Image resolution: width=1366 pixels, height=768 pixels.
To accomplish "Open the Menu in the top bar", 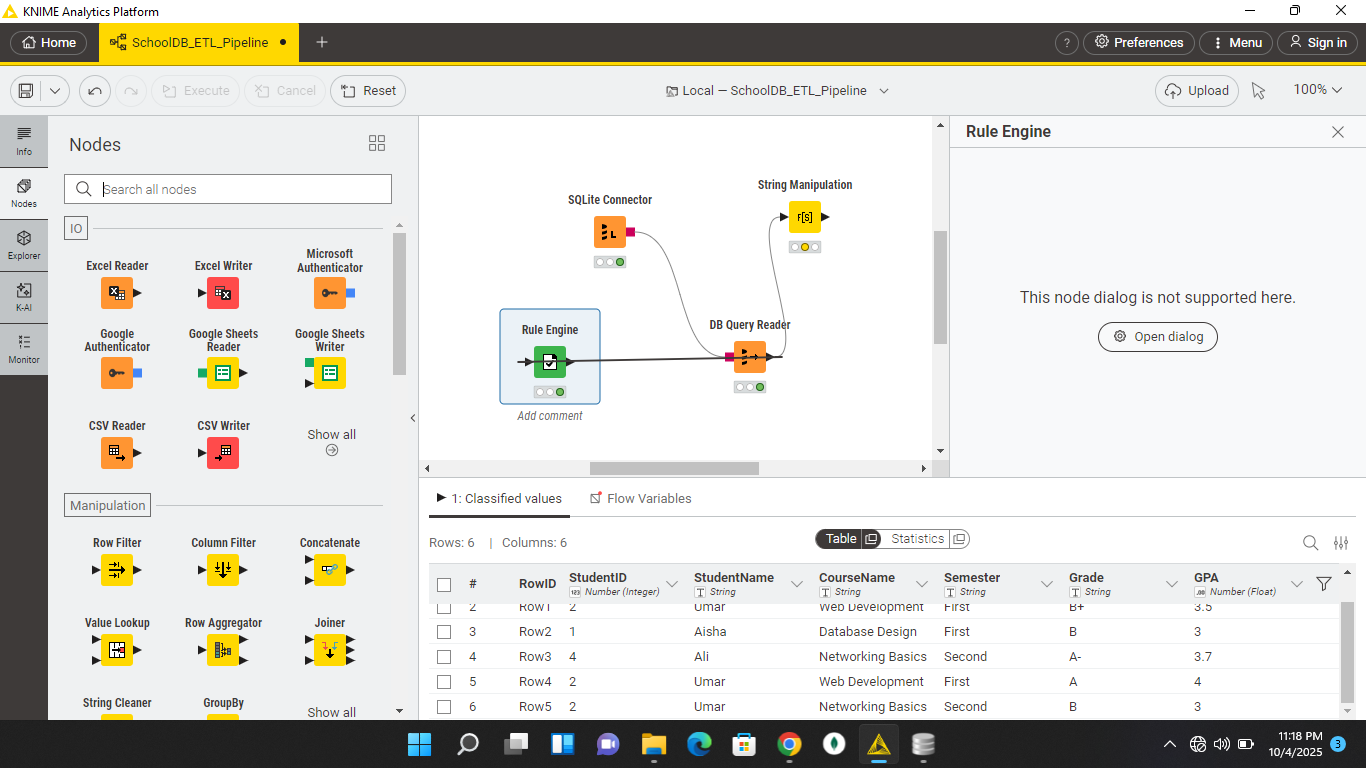I will [1236, 42].
